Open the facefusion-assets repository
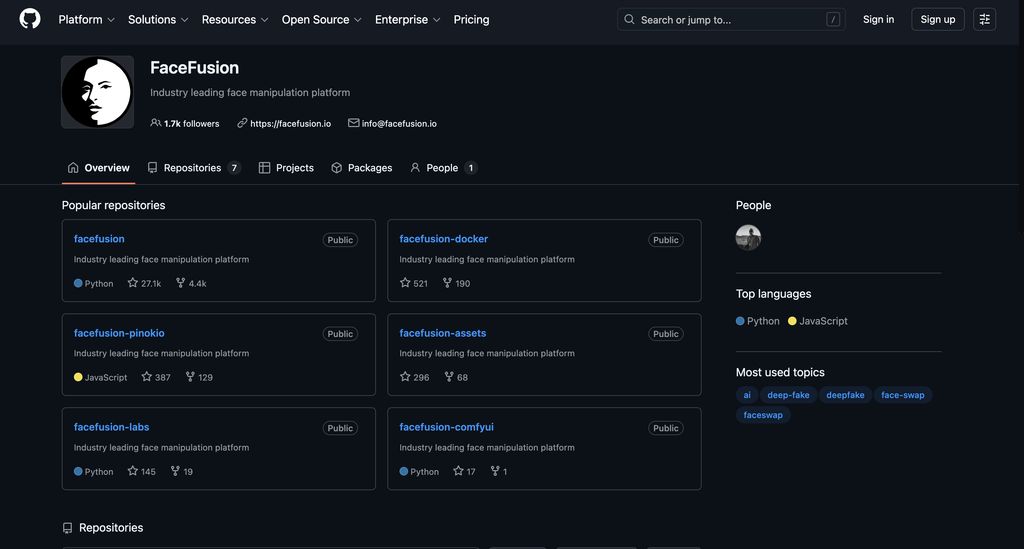This screenshot has height=549, width=1024. click(443, 333)
